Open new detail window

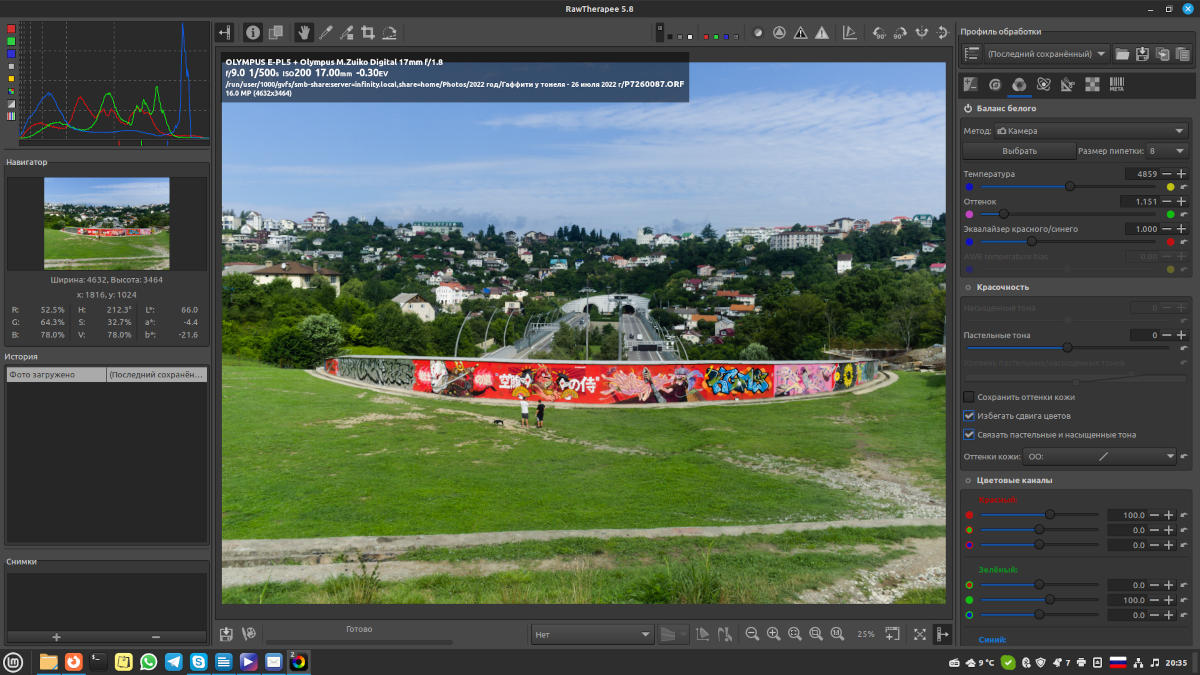tap(892, 634)
